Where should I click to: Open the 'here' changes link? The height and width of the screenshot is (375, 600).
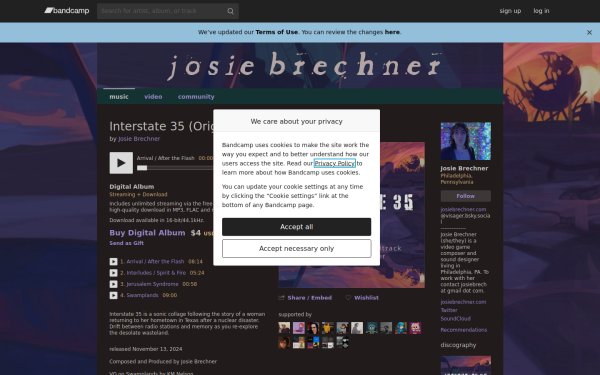pos(392,32)
